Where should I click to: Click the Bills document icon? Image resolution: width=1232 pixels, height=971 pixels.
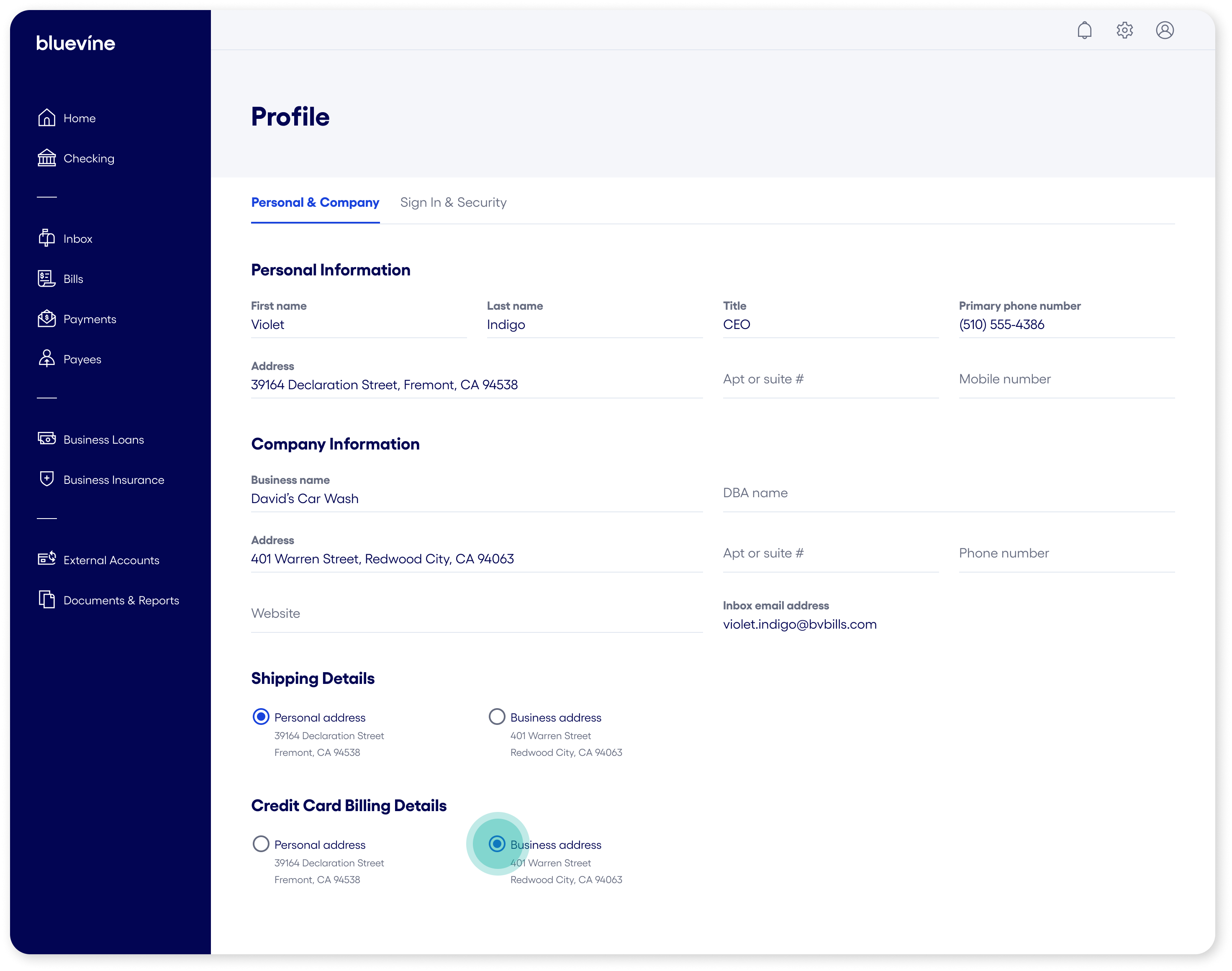(48, 279)
